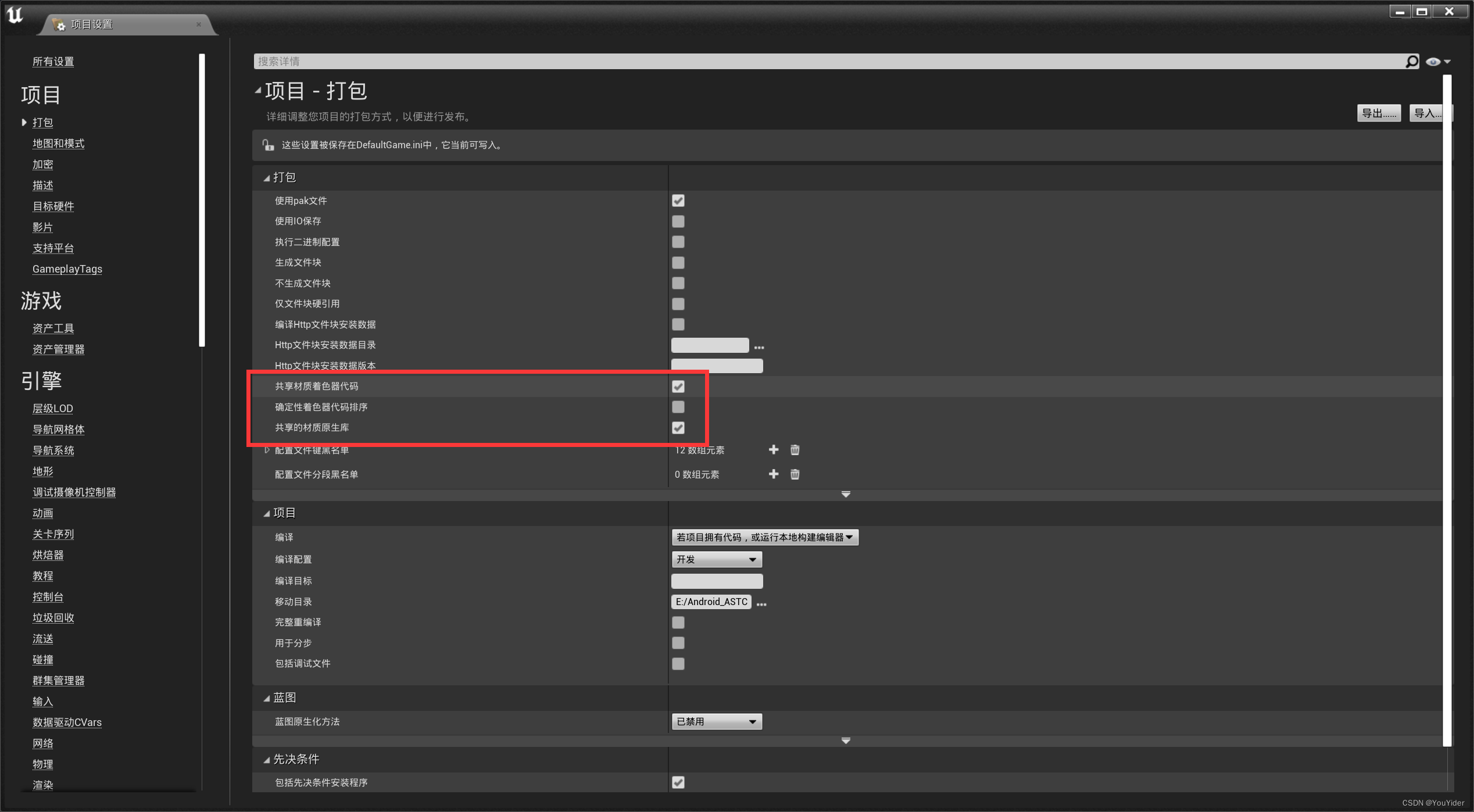Click the lock icon beside the DefaultGame.ini notice
The height and width of the screenshot is (812, 1474).
pos(267,145)
